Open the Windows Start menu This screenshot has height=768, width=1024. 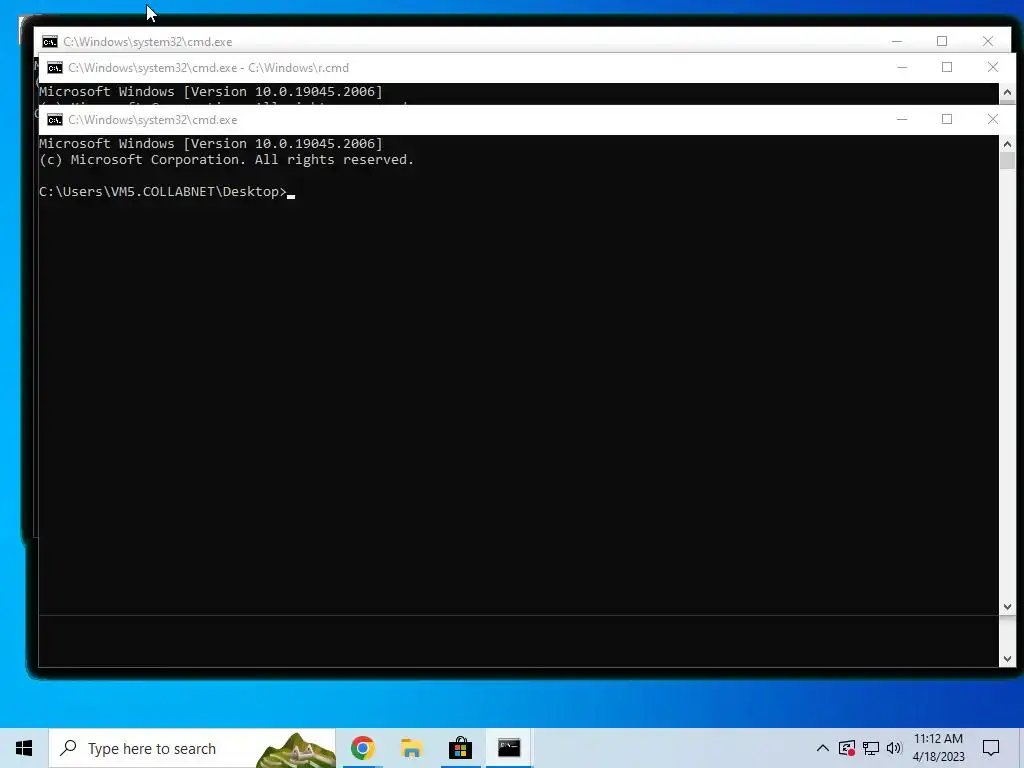coord(24,748)
